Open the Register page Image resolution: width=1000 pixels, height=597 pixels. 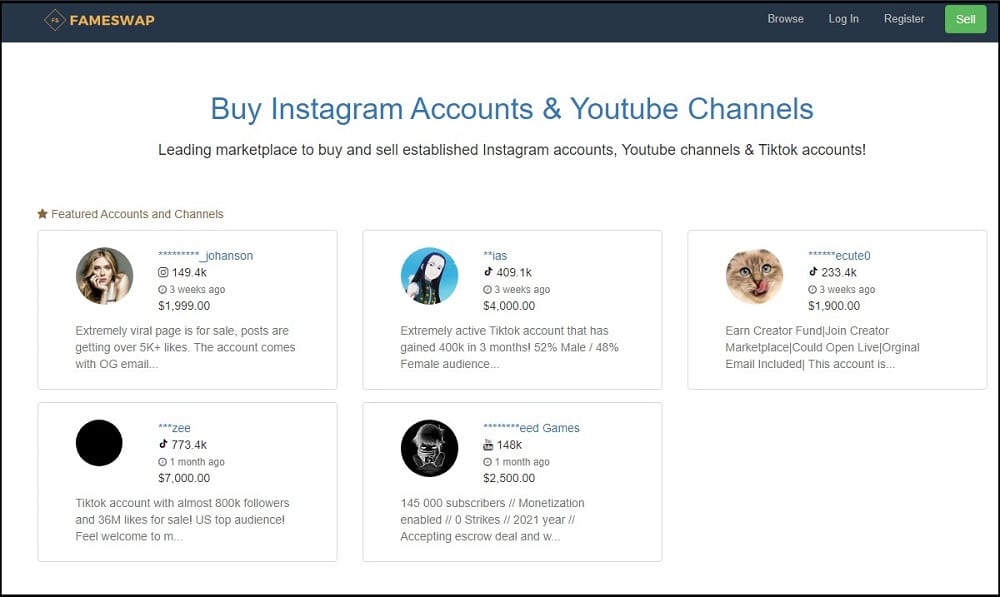click(904, 19)
